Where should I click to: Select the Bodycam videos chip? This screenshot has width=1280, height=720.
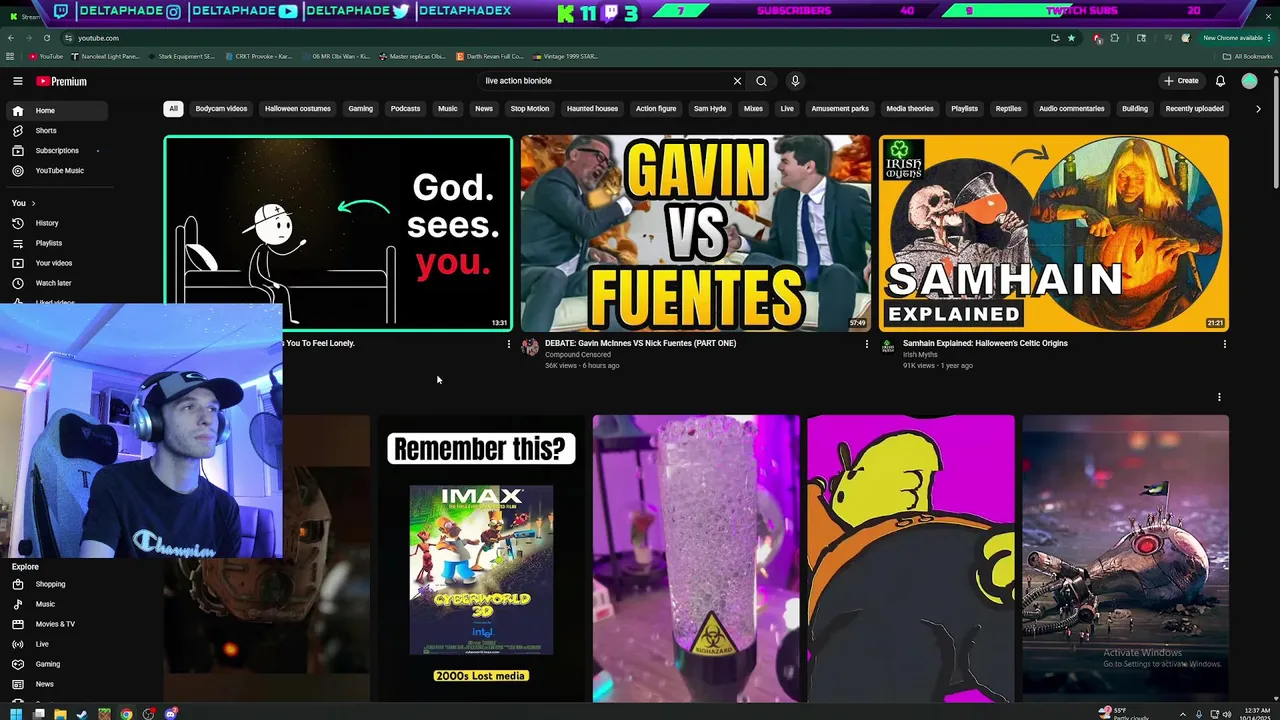[x=221, y=109]
